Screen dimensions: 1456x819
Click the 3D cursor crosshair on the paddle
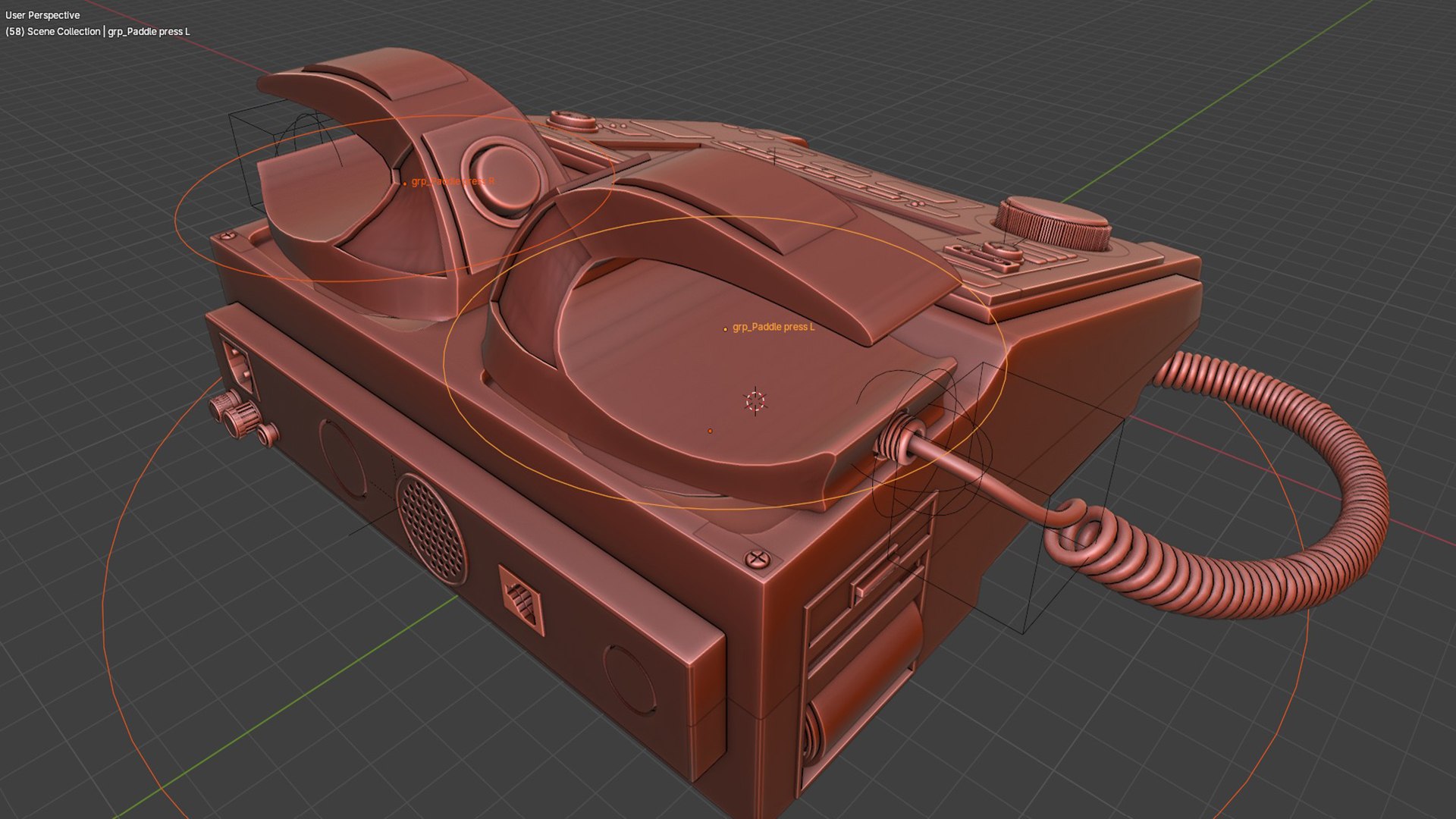(755, 400)
